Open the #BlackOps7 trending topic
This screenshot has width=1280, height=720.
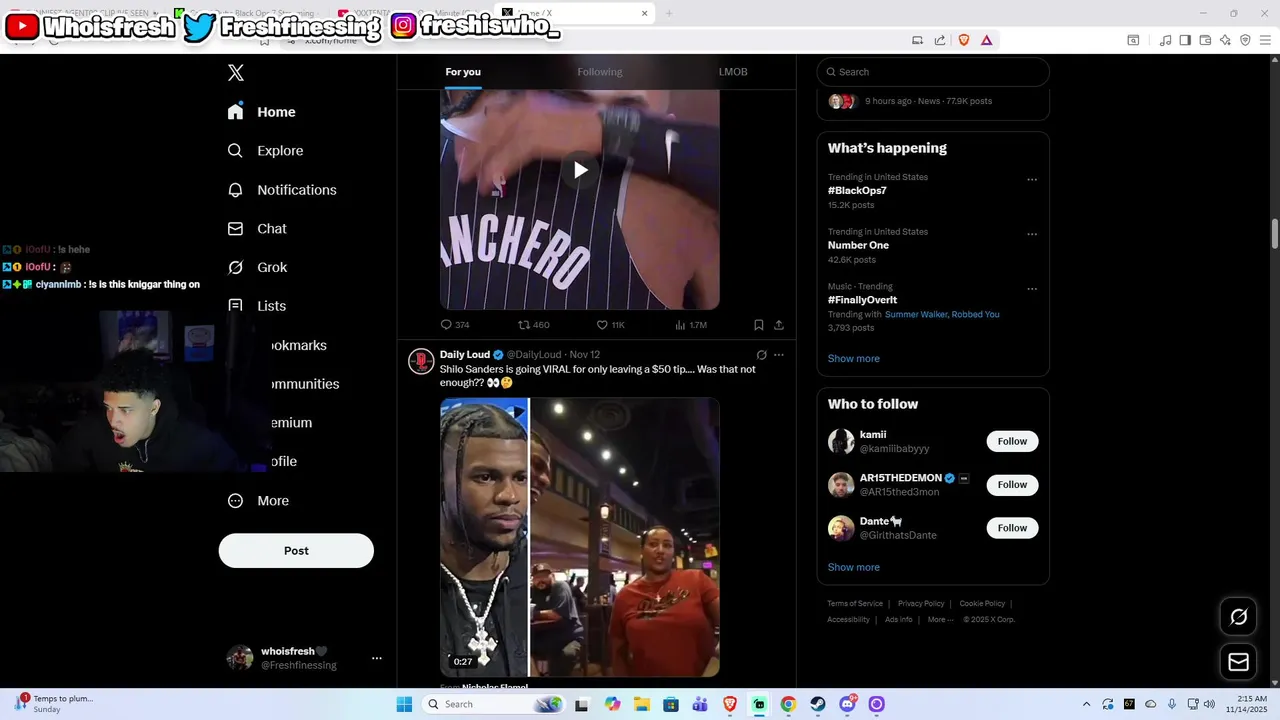[857, 191]
